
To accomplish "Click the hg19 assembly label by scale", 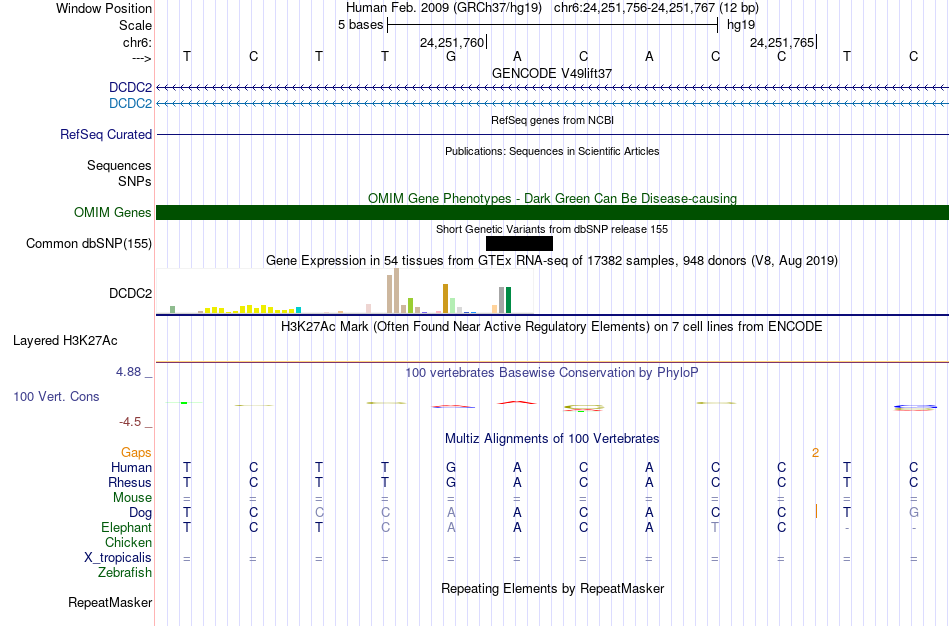I will click(741, 25).
